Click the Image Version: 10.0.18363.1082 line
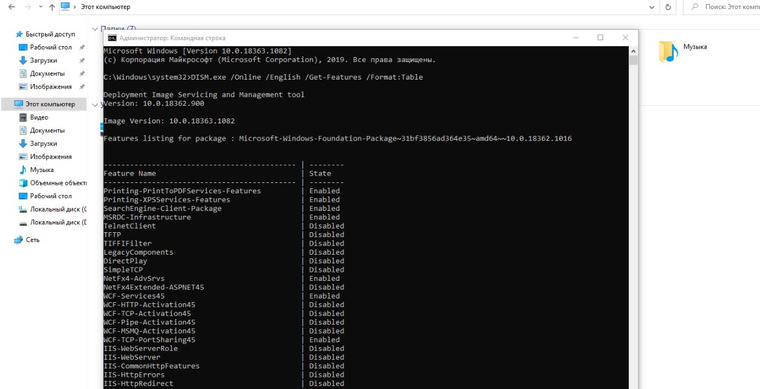Viewport: 760px width, 389px height. pyautogui.click(x=169, y=121)
